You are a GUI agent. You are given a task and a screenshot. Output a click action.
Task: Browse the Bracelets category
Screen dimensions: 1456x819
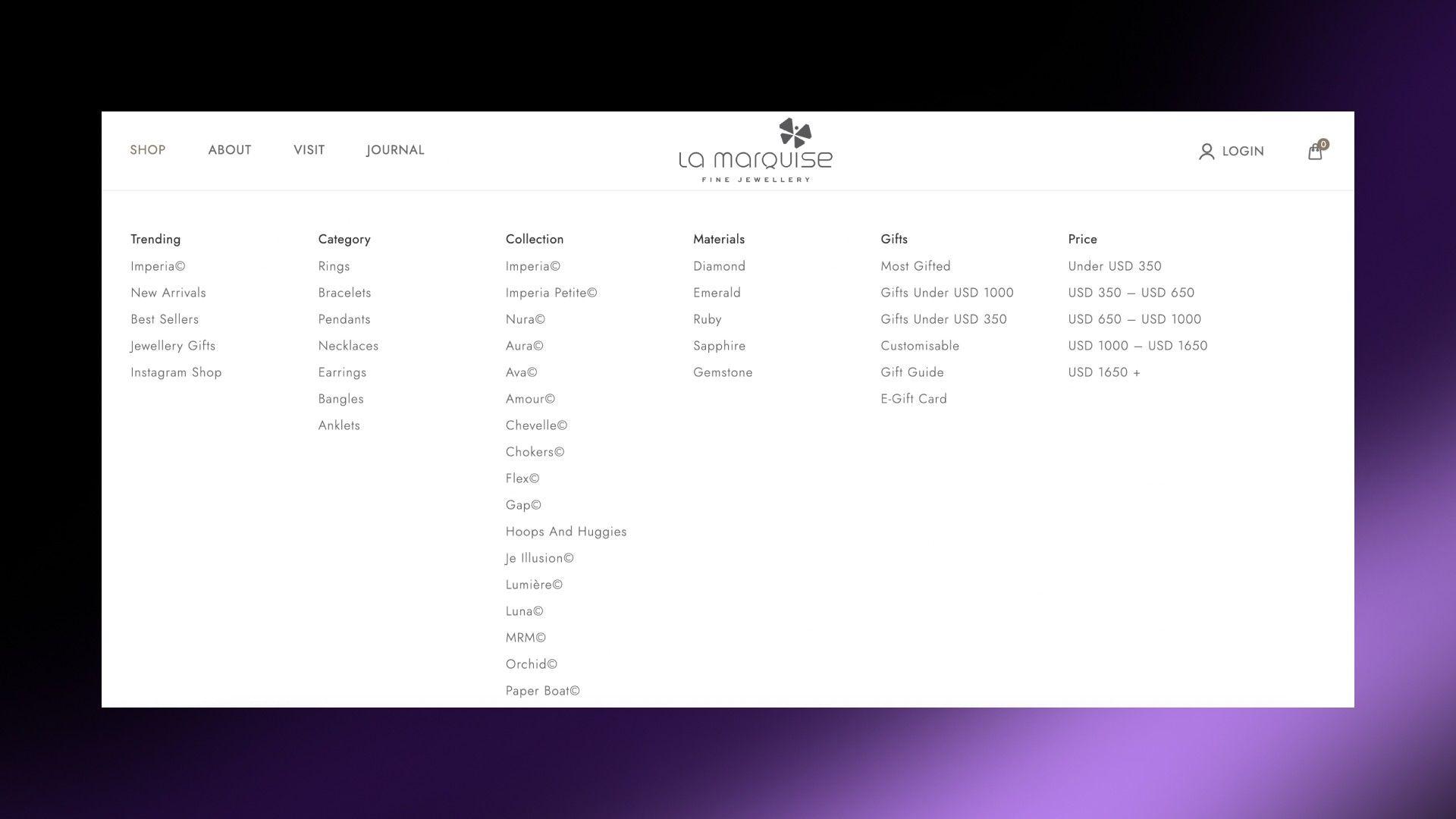tap(344, 293)
